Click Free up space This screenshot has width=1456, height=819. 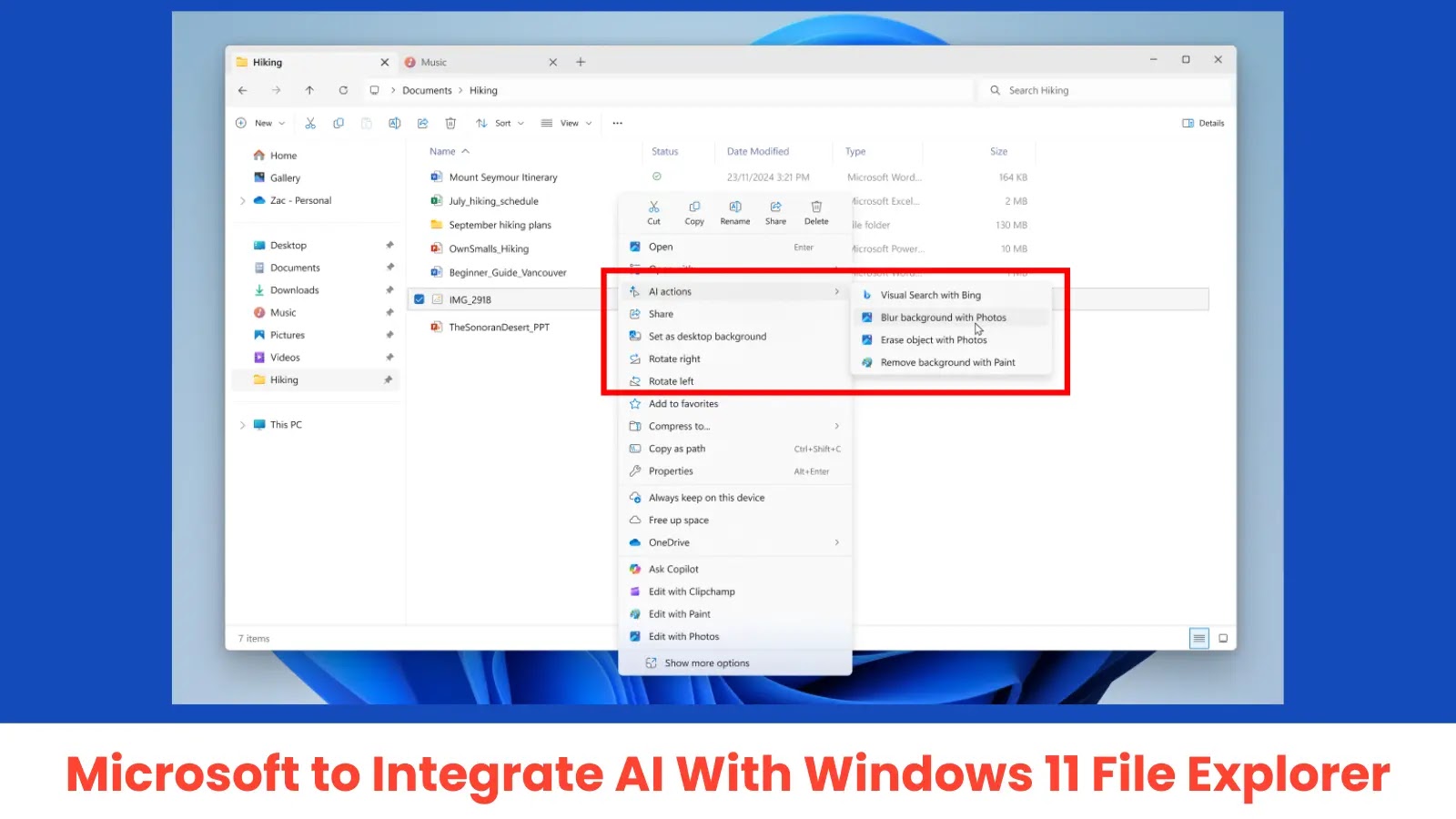coord(734,521)
